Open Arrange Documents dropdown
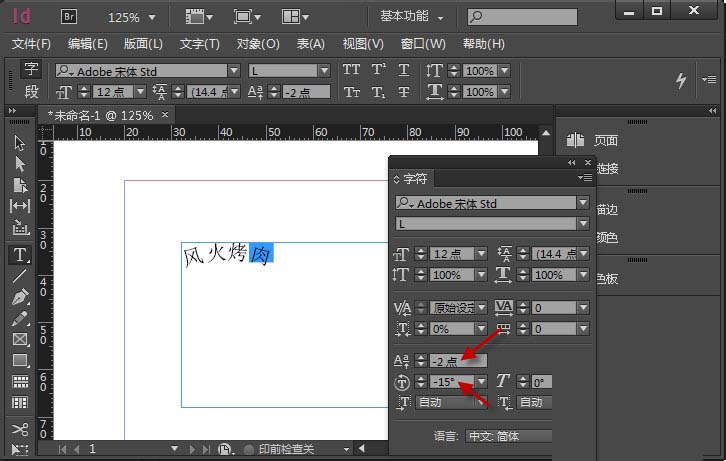 pyautogui.click(x=295, y=17)
